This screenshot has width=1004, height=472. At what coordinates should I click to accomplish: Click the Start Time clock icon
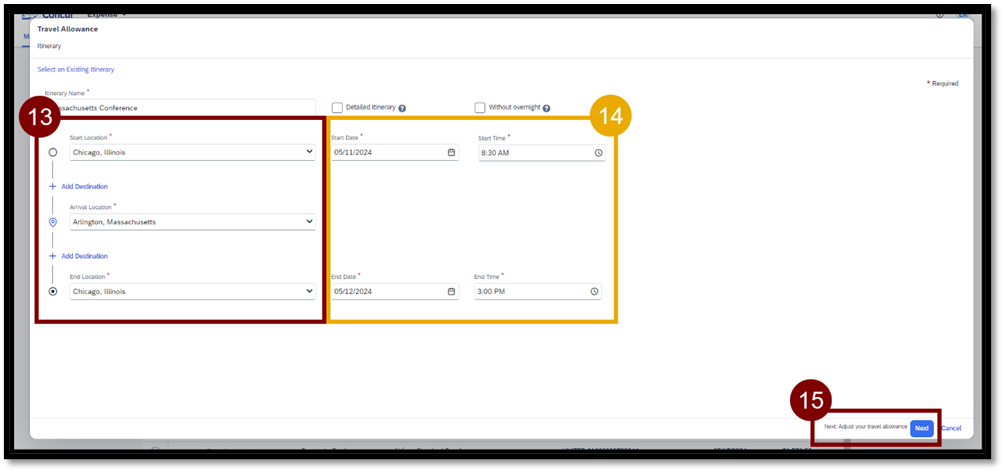pyautogui.click(x=598, y=153)
